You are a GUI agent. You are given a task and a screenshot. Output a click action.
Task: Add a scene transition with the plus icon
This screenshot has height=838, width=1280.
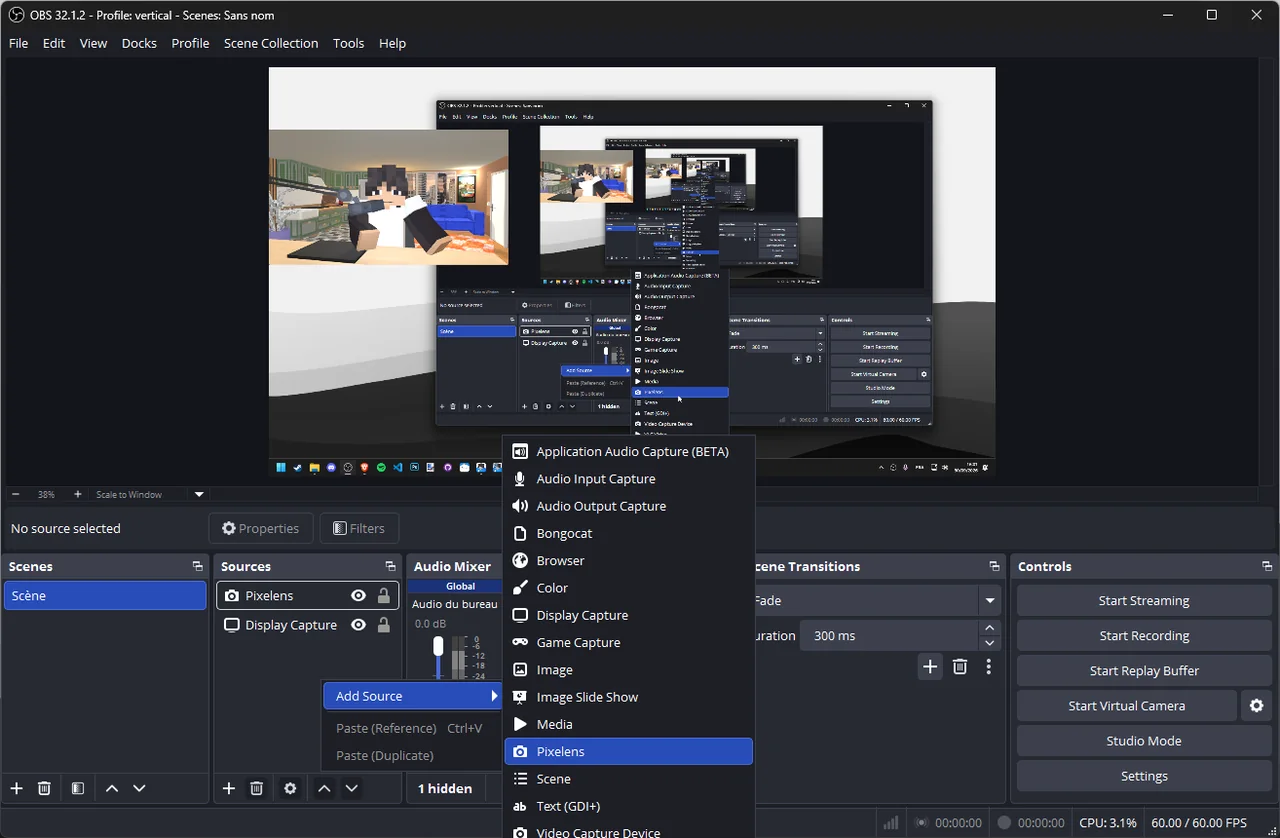pyautogui.click(x=930, y=666)
